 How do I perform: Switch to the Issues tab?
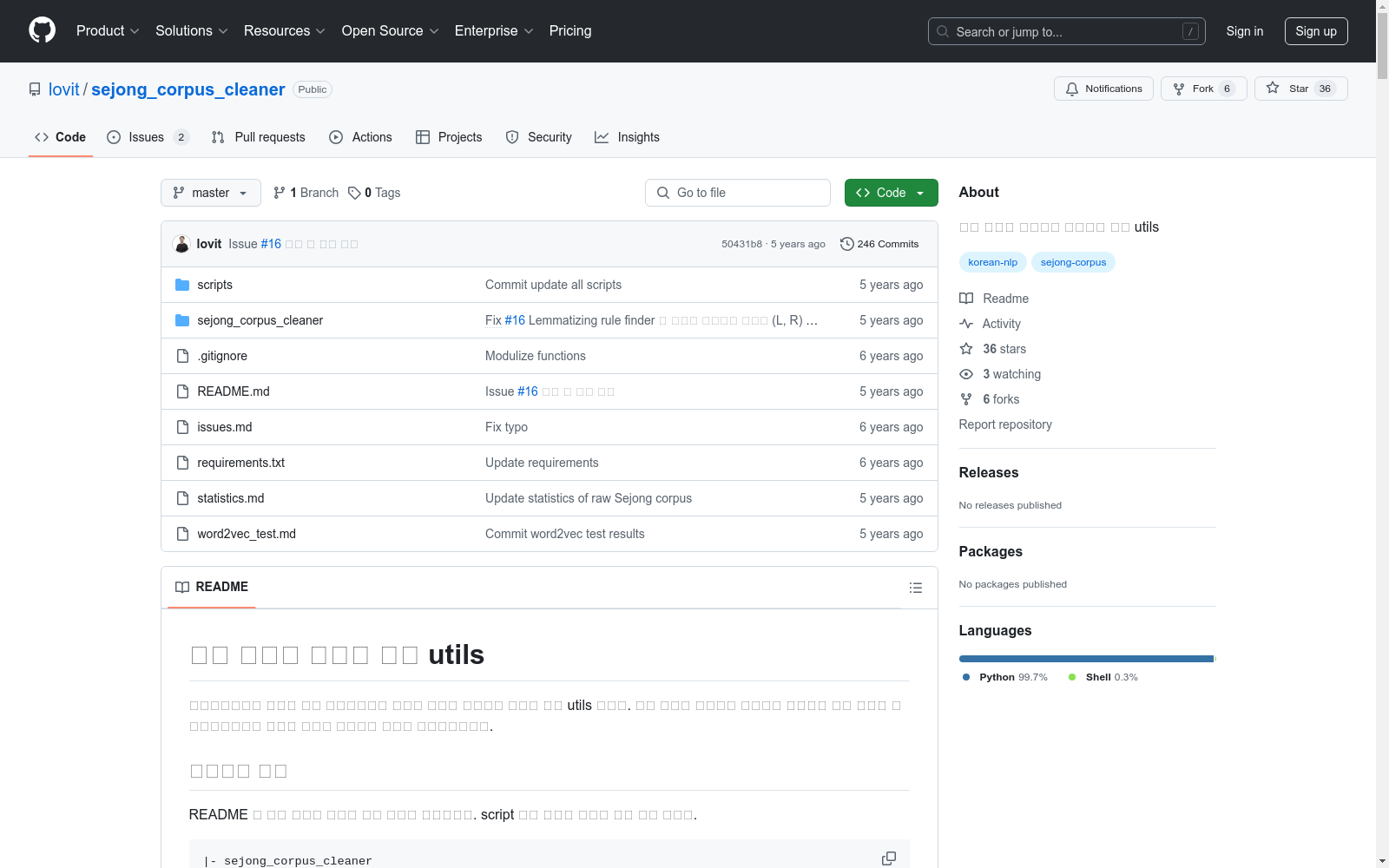(x=148, y=137)
